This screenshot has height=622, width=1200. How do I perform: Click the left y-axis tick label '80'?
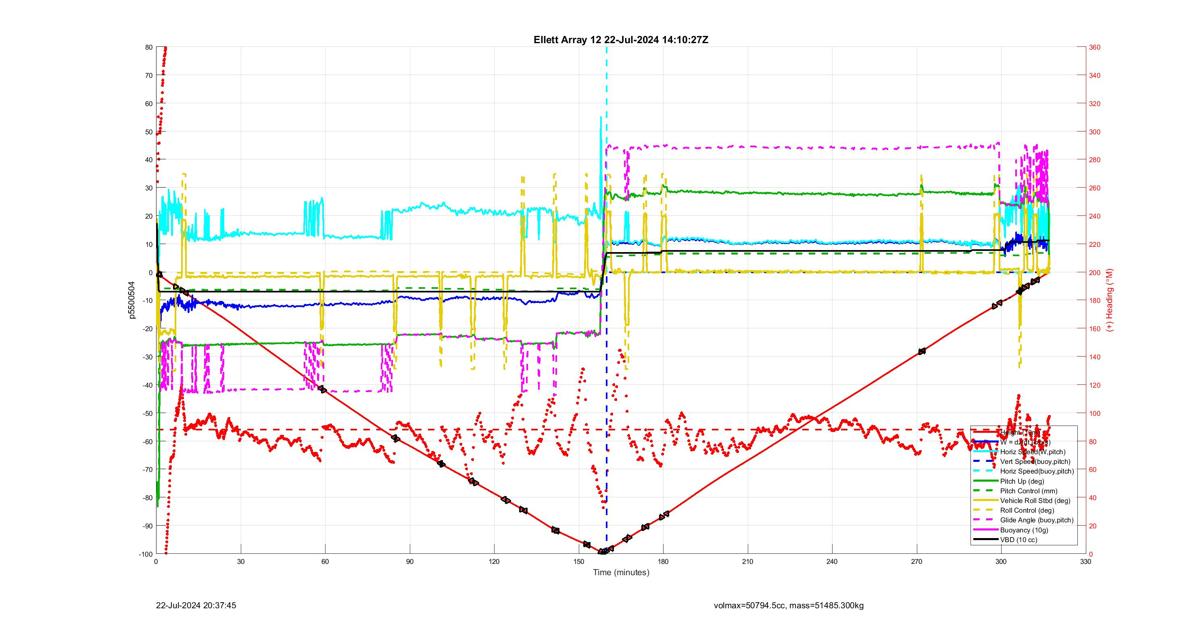148,47
